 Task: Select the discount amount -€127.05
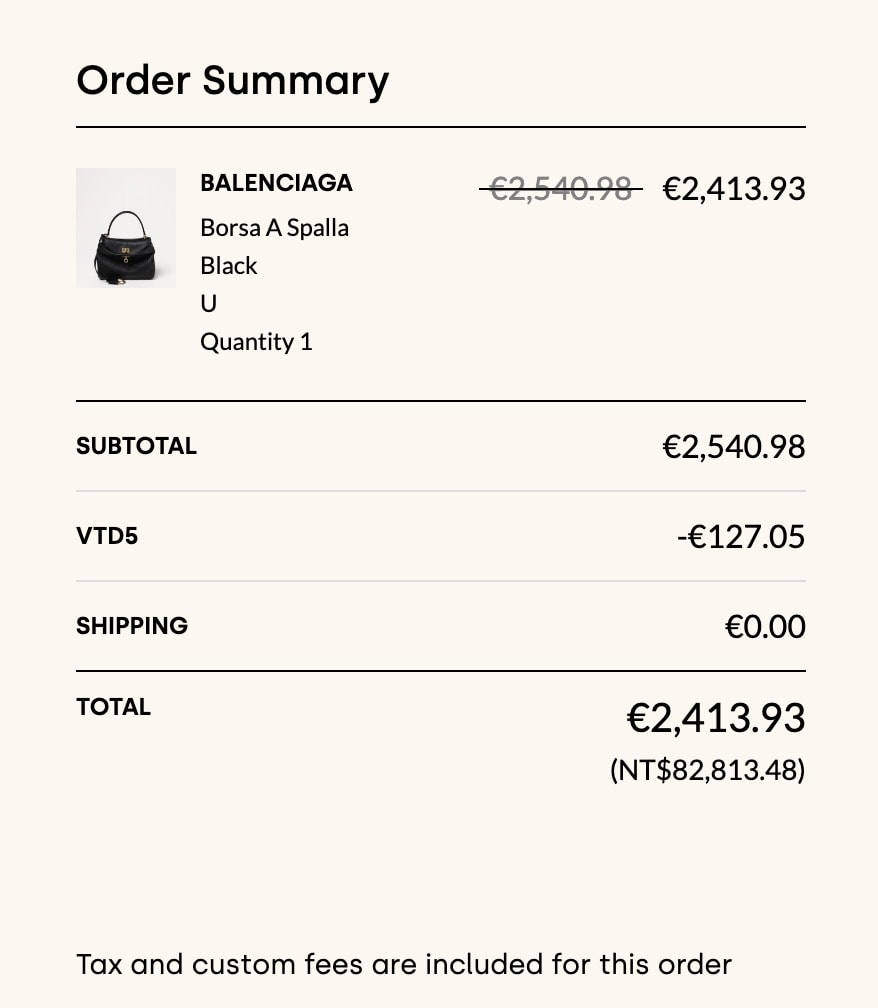click(x=740, y=536)
